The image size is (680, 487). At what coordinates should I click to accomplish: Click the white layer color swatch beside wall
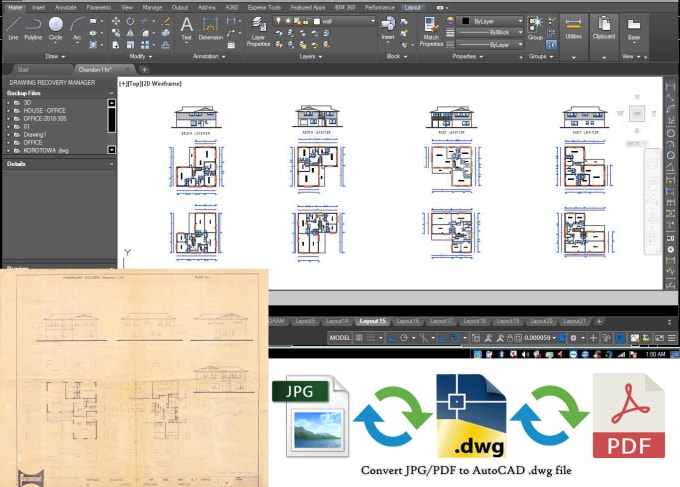317,21
